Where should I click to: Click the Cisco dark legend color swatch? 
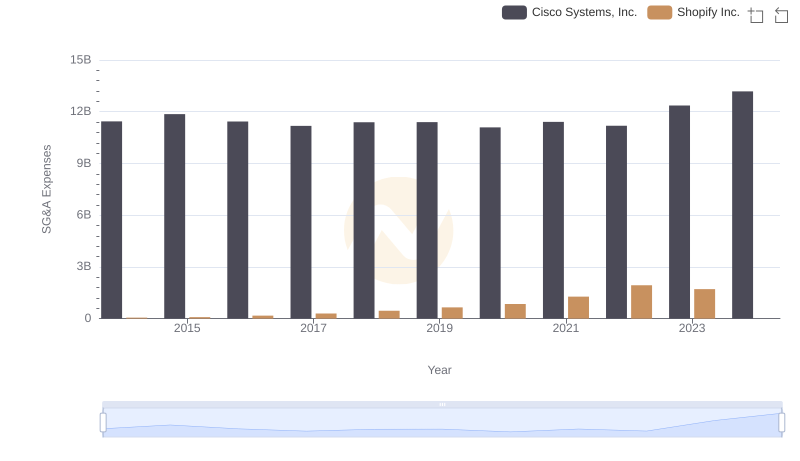514,12
